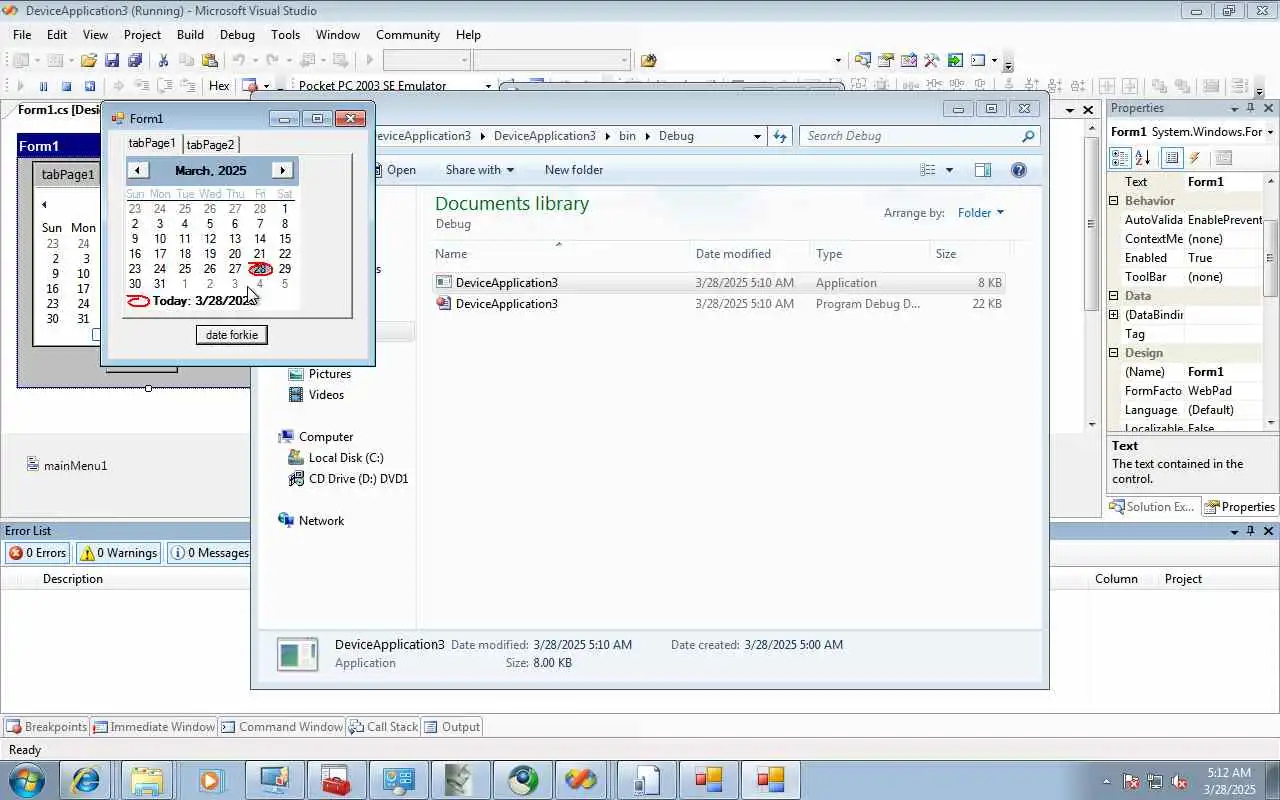Open Internet Explorer from the taskbar
Image resolution: width=1280 pixels, height=800 pixels.
point(86,780)
